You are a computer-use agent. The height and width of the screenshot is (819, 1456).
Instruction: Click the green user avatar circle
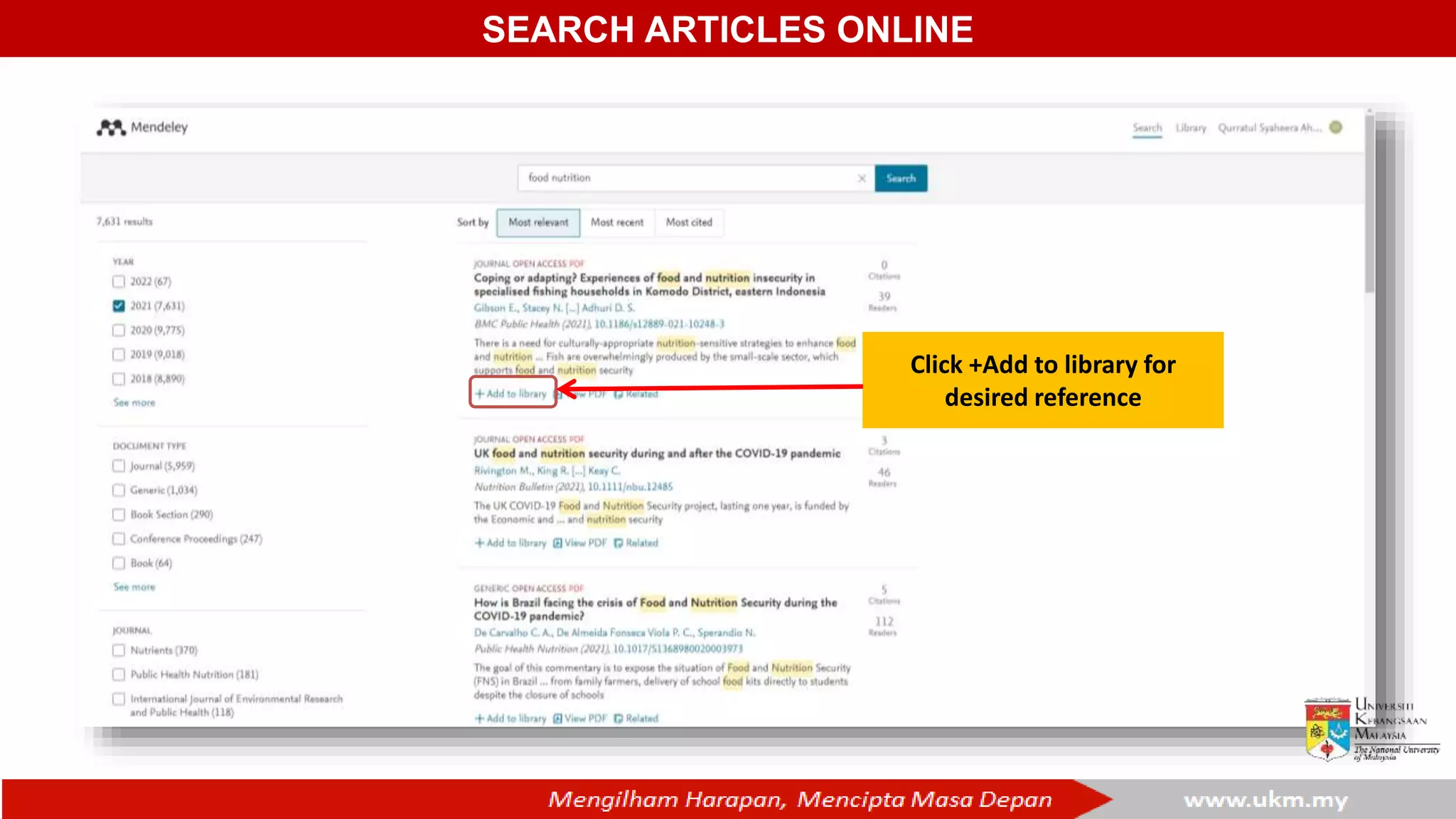[1336, 127]
